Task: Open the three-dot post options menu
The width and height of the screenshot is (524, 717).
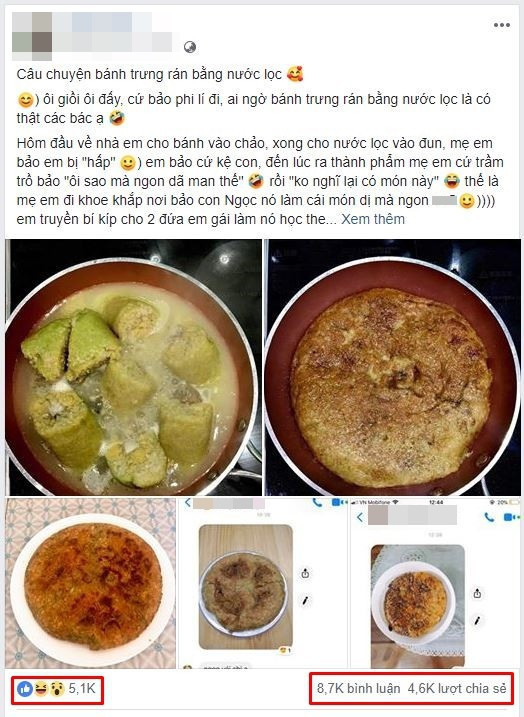Action: tap(502, 25)
